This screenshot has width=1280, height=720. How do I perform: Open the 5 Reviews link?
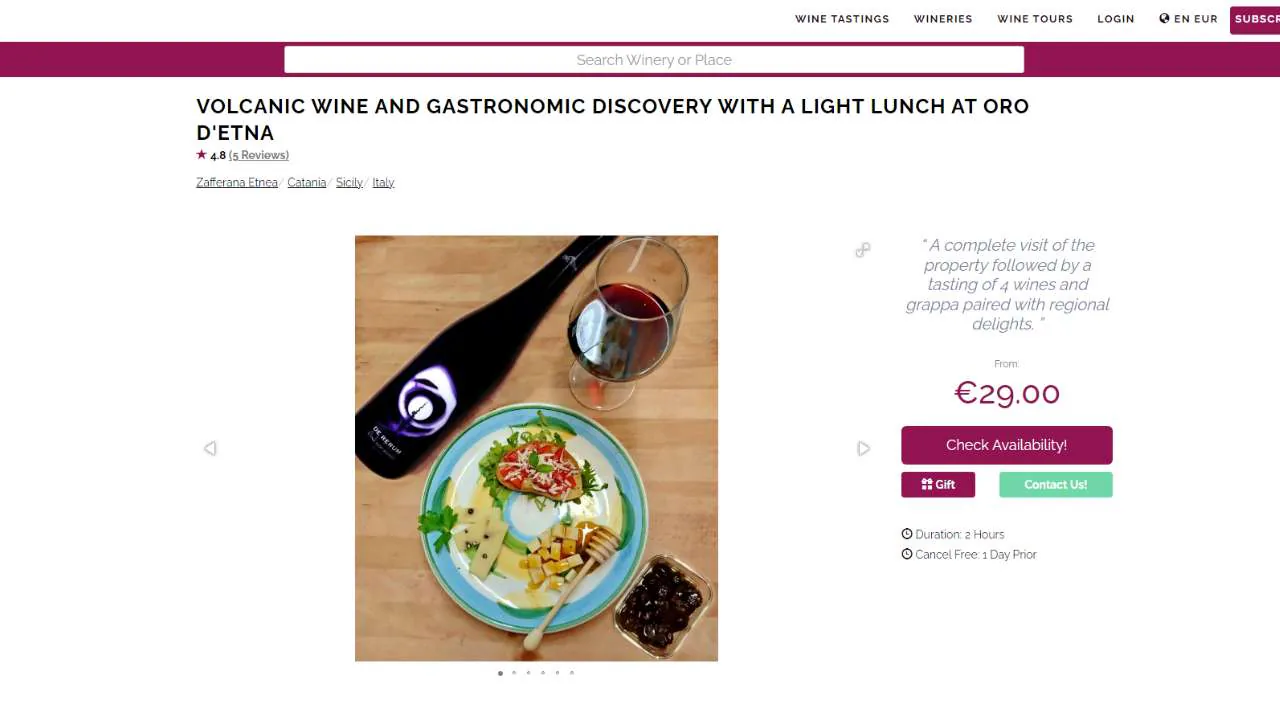259,155
